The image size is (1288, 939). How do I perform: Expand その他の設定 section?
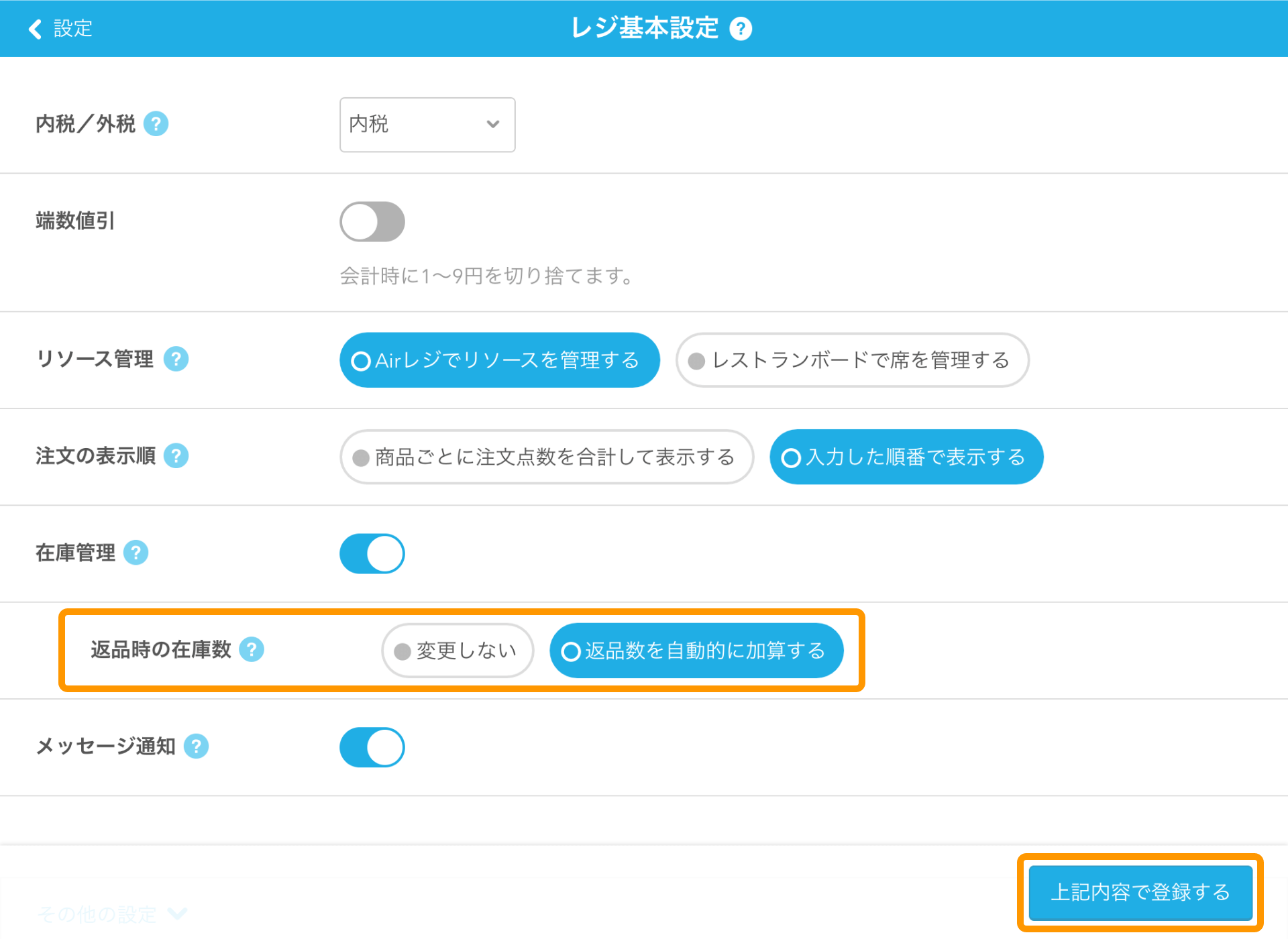(112, 914)
